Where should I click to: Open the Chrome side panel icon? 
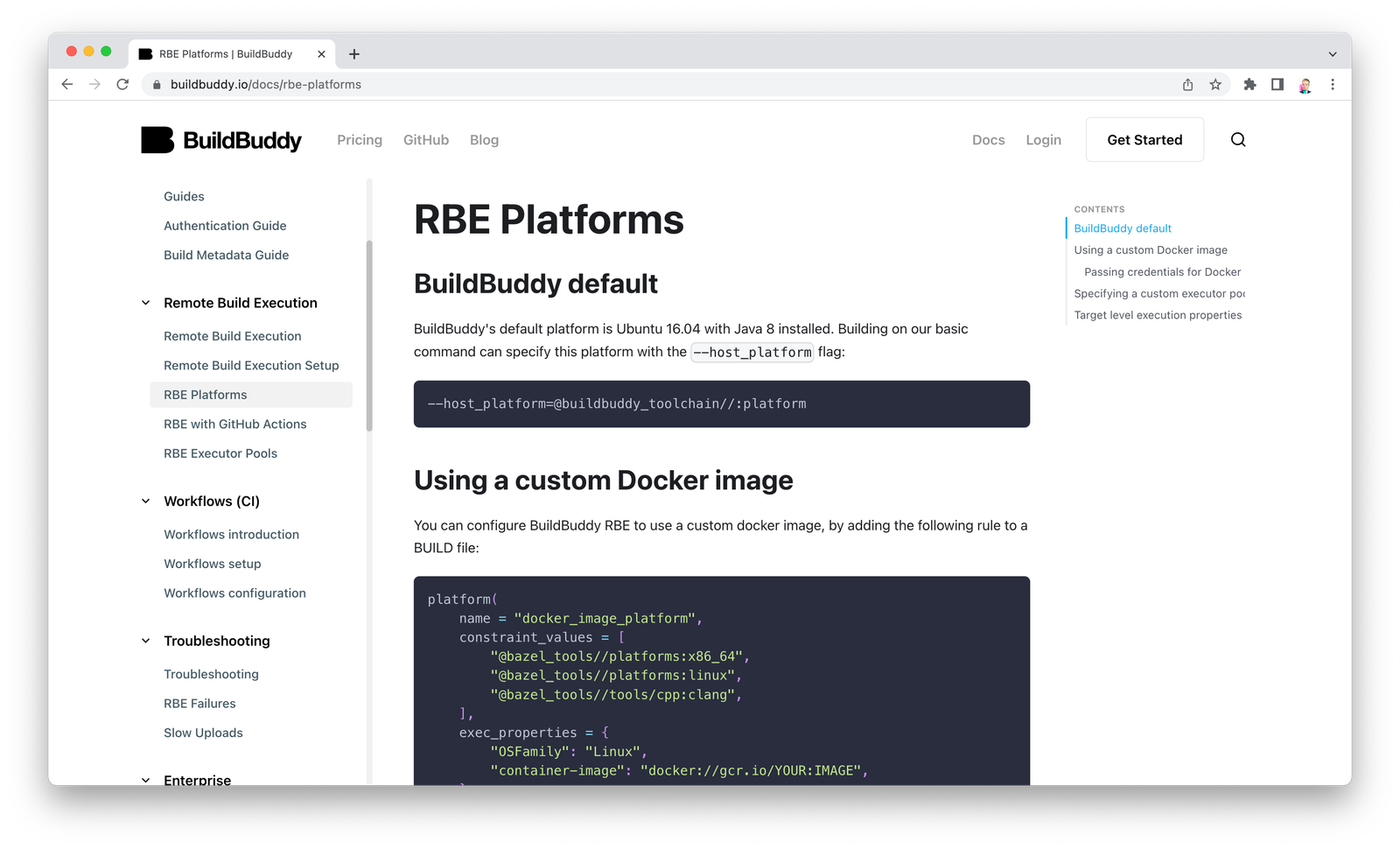click(1277, 85)
